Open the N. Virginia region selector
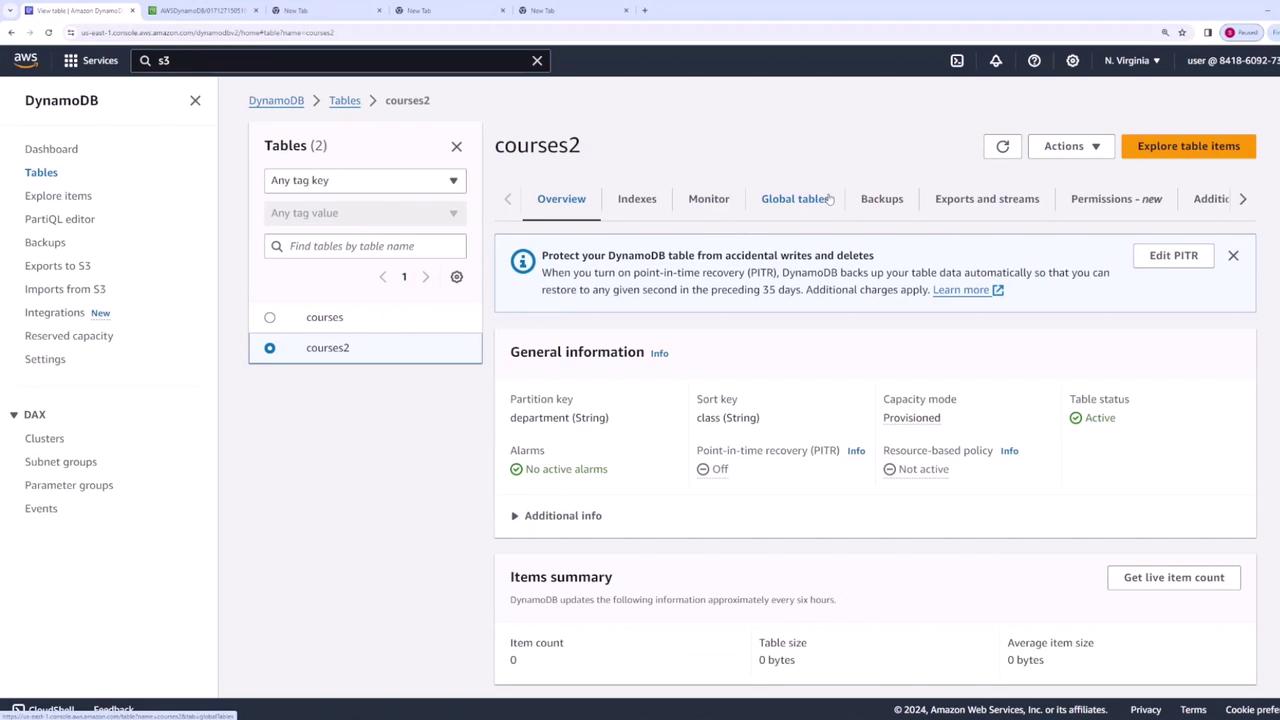The height and width of the screenshot is (720, 1280). tap(1132, 61)
